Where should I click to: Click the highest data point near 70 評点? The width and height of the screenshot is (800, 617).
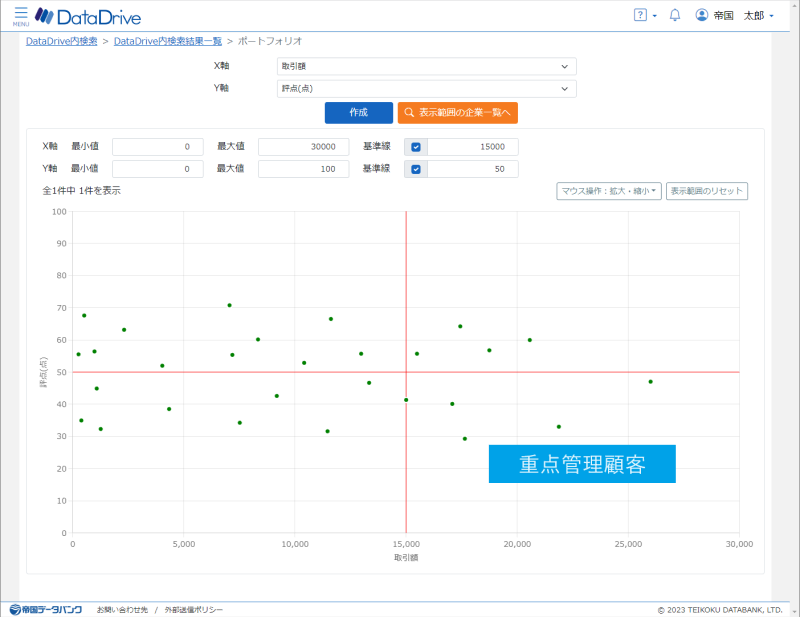230,305
